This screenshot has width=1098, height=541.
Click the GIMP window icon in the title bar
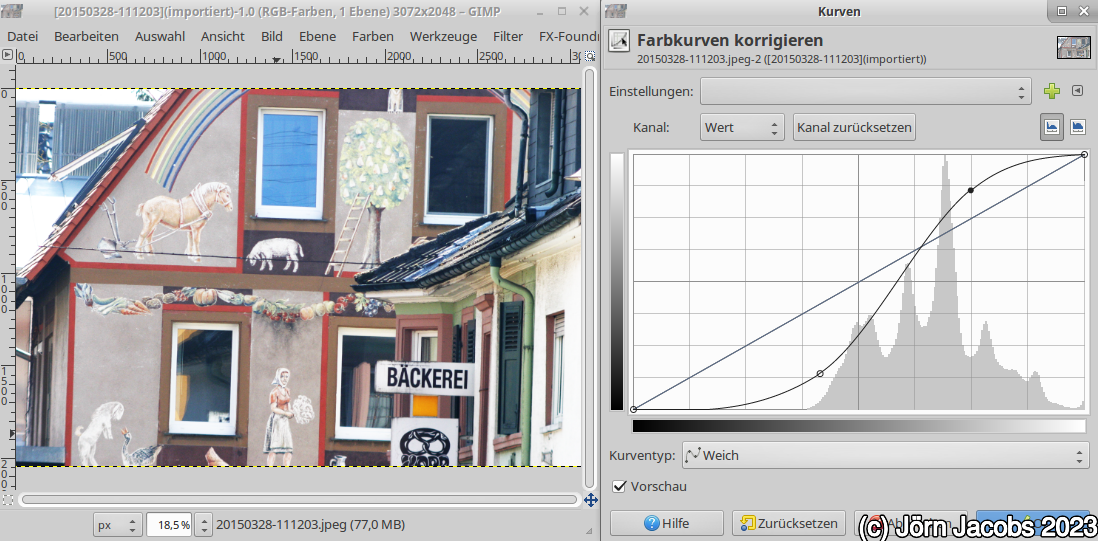click(11, 10)
